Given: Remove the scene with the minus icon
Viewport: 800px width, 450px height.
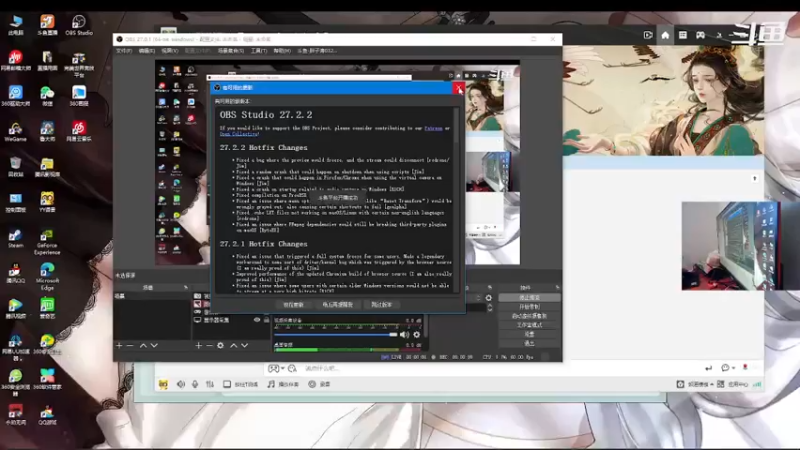Looking at the screenshot, I should [x=130, y=345].
